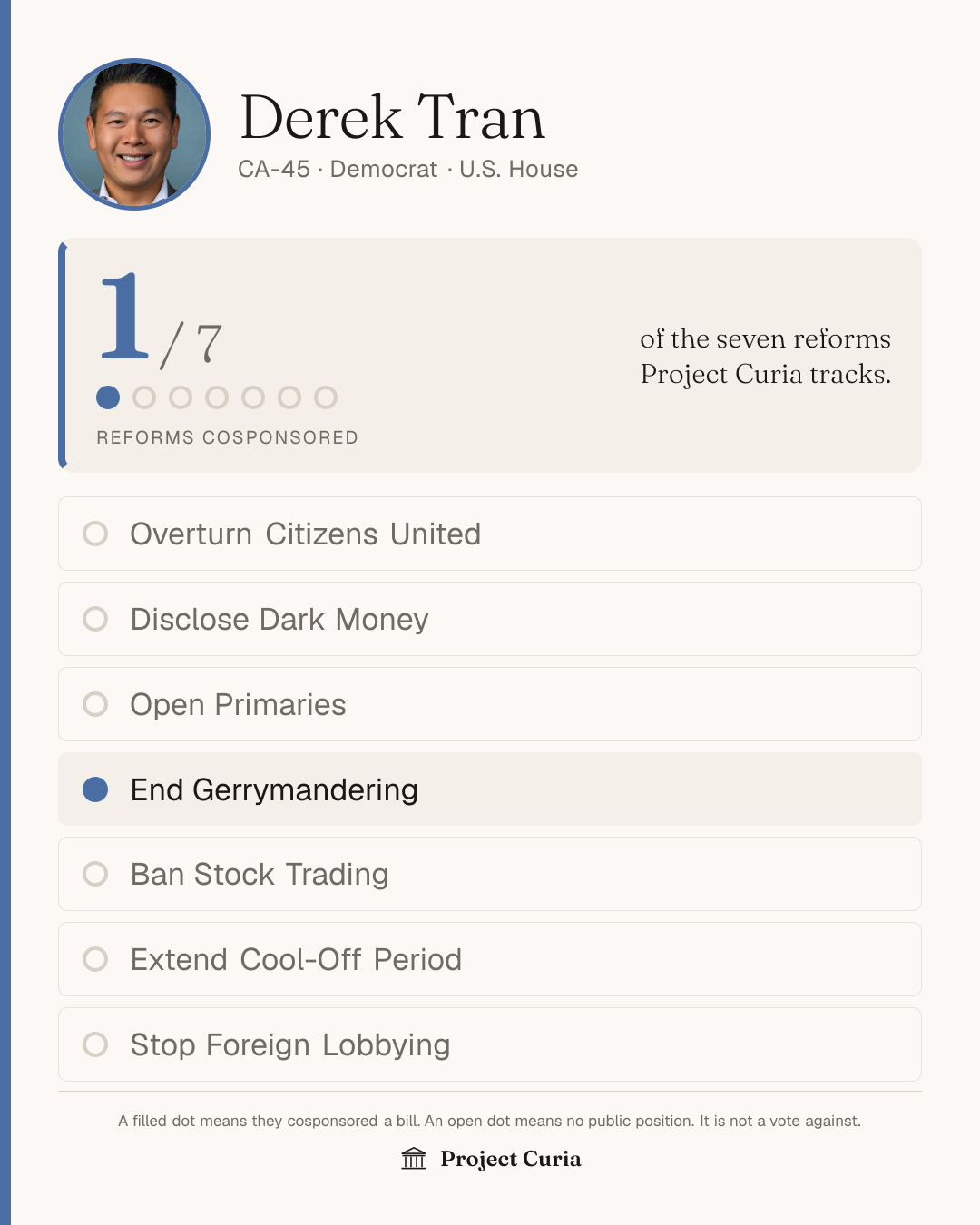Image resolution: width=980 pixels, height=1225 pixels.
Task: Select the filled dot beside End Gerrymandering
Action: tap(95, 789)
